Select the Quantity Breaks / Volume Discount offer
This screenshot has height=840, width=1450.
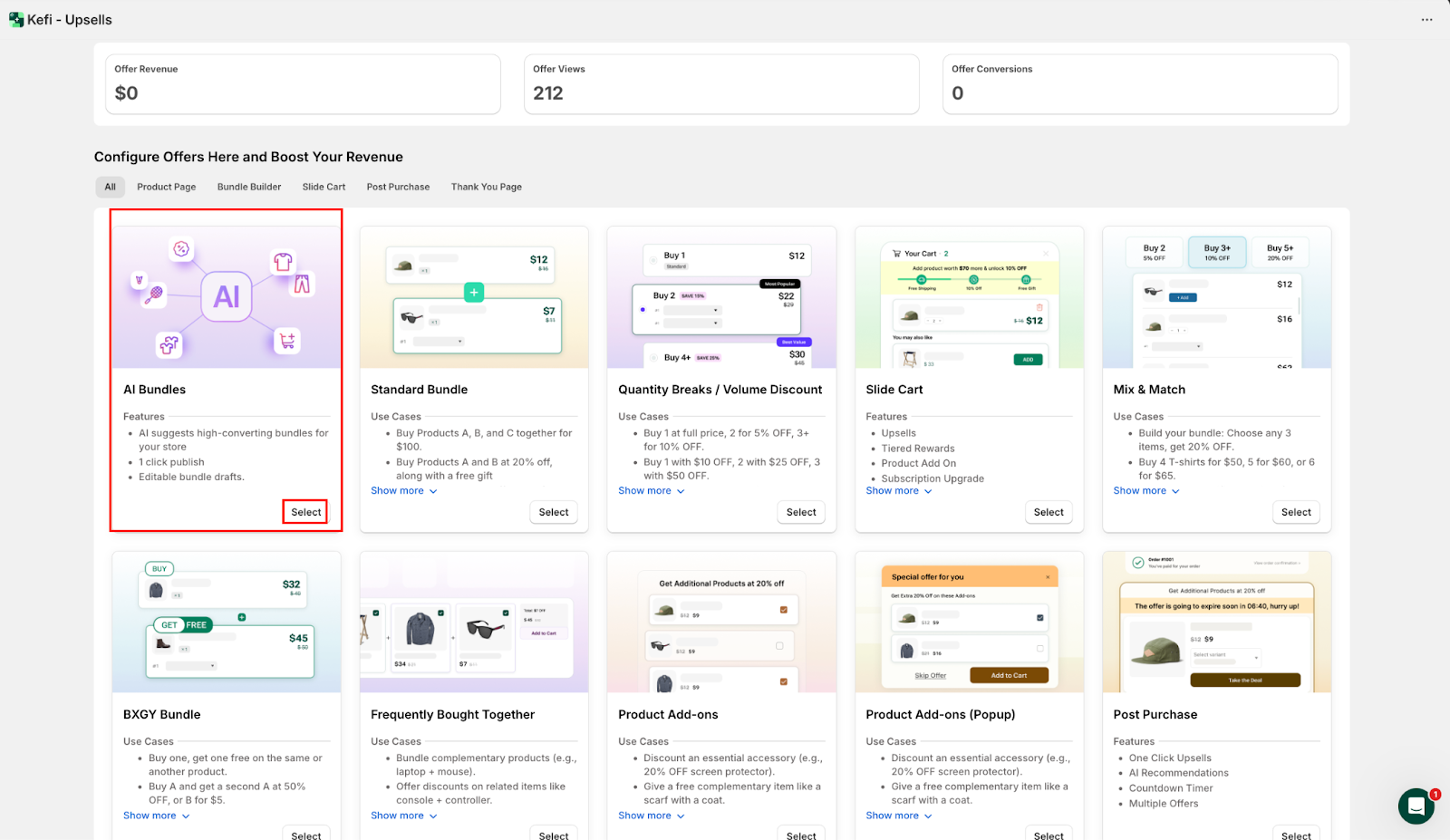tap(801, 513)
